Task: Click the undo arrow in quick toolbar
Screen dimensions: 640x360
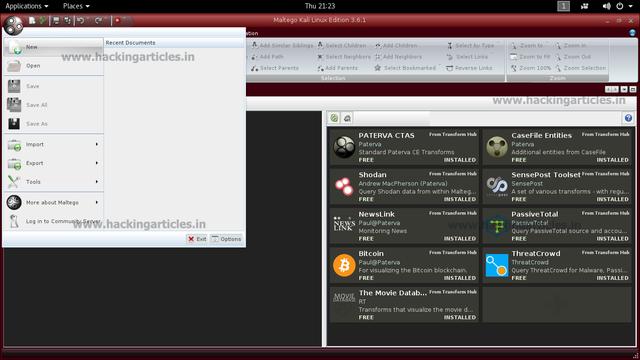Action: point(81,20)
